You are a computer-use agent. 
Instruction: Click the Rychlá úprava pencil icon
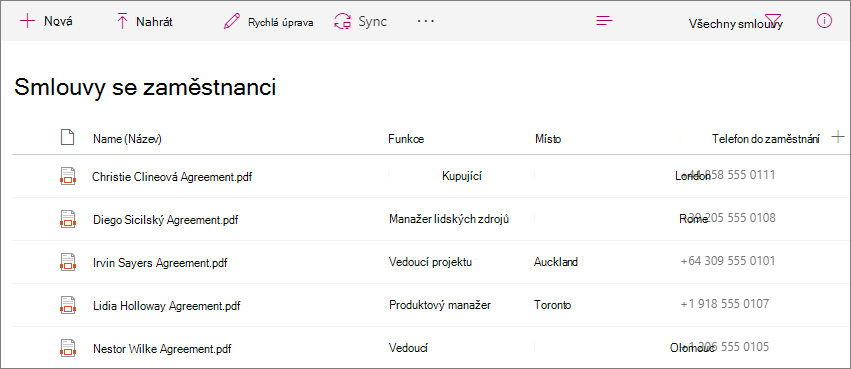click(x=232, y=22)
